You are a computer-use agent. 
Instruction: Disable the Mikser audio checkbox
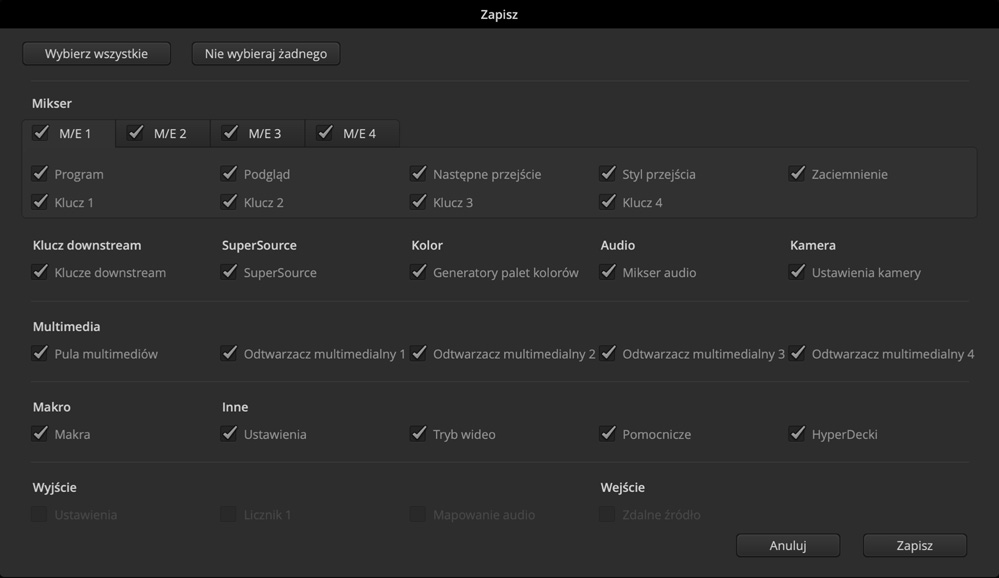[x=607, y=272]
